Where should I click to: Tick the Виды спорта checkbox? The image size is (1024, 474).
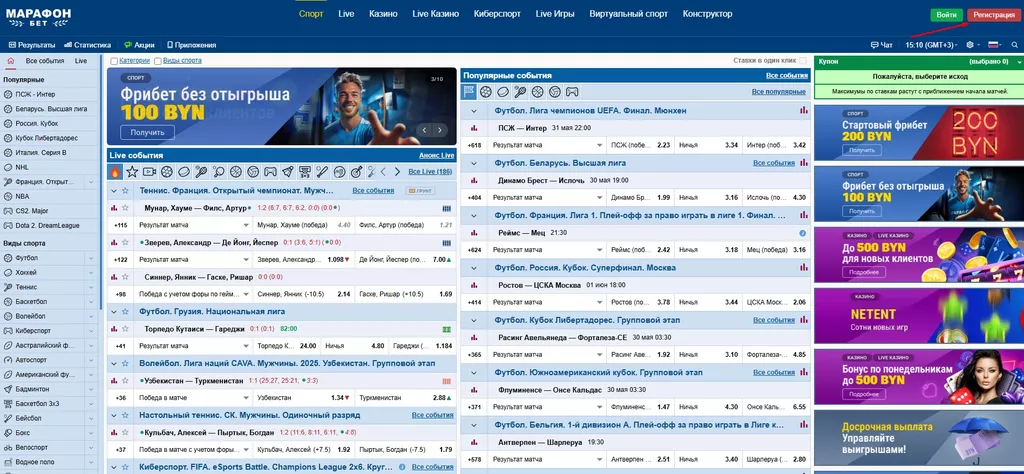pos(157,61)
